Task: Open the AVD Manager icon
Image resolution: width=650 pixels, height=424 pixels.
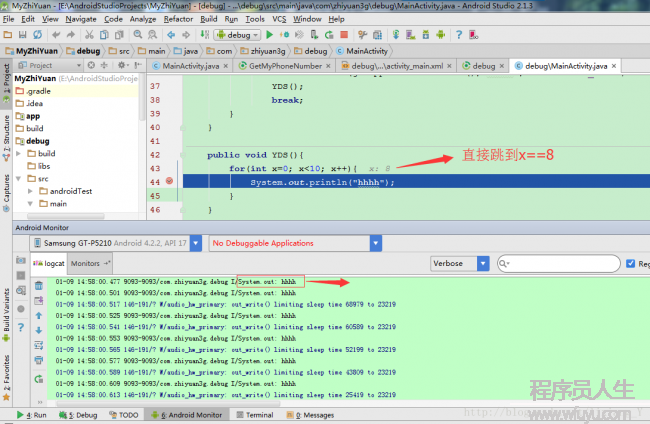Action: click(x=411, y=35)
